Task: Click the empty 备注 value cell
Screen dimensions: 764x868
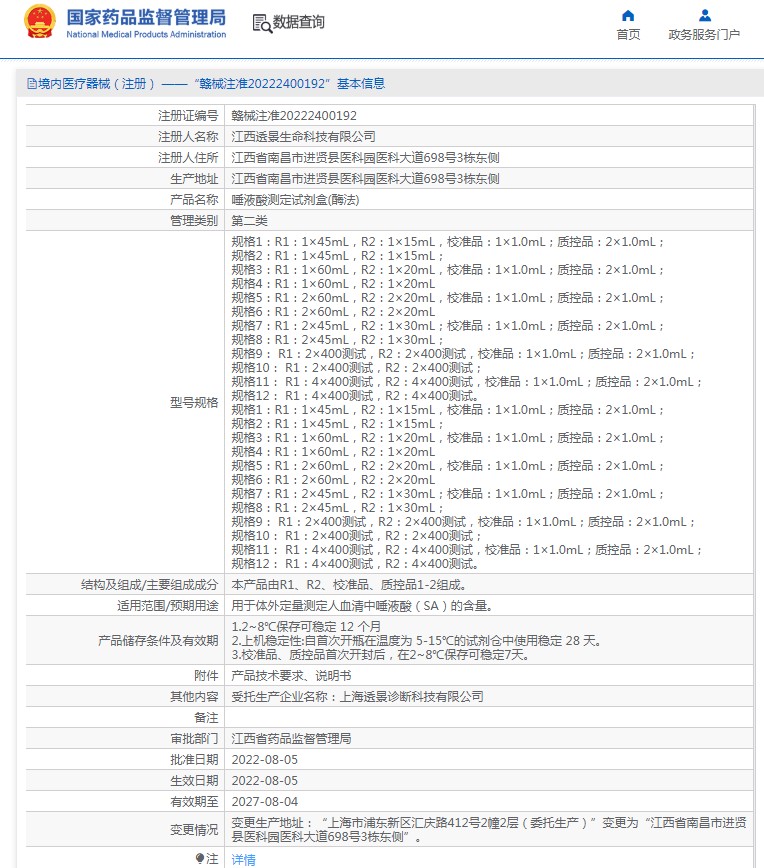Action: 489,717
